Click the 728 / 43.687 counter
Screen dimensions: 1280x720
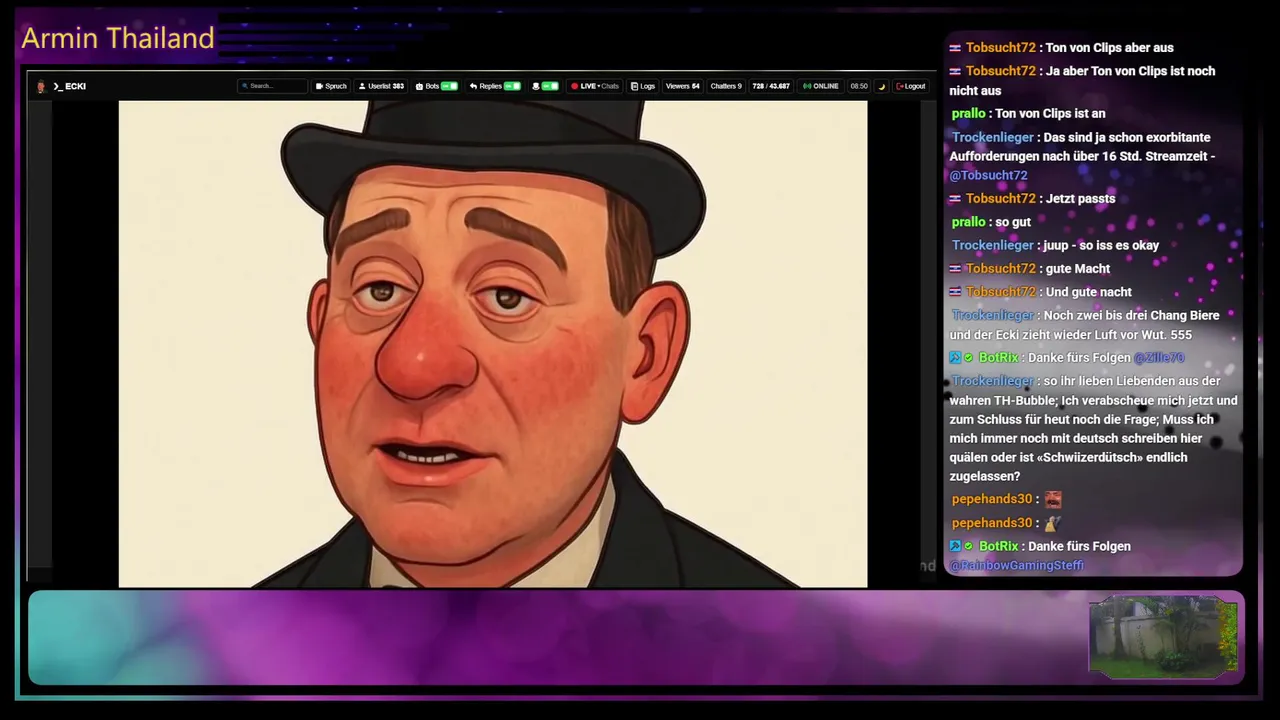click(x=771, y=86)
